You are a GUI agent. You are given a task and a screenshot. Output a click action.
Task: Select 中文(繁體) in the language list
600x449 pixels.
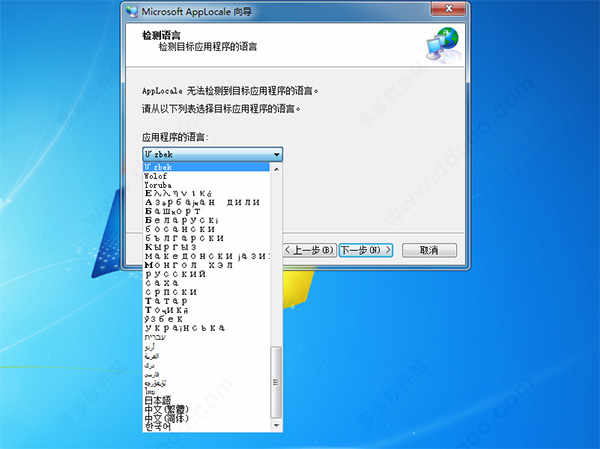click(207, 409)
